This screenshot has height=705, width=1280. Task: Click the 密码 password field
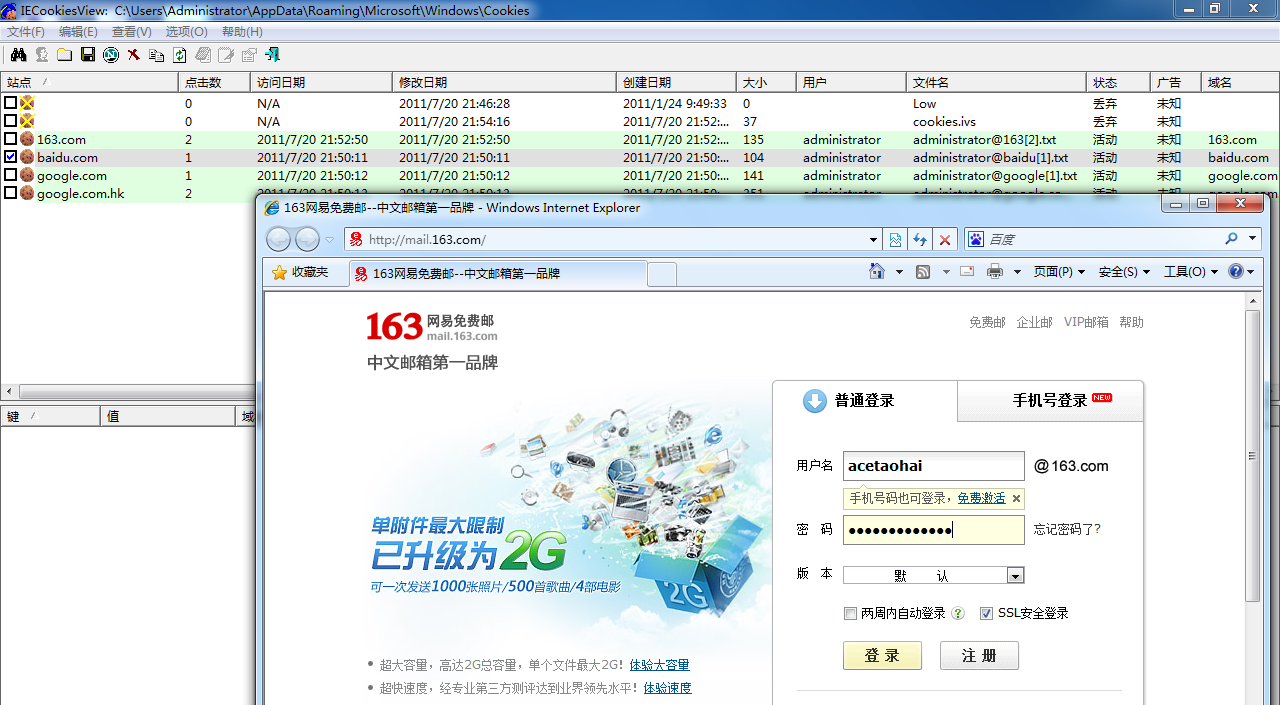point(934,530)
